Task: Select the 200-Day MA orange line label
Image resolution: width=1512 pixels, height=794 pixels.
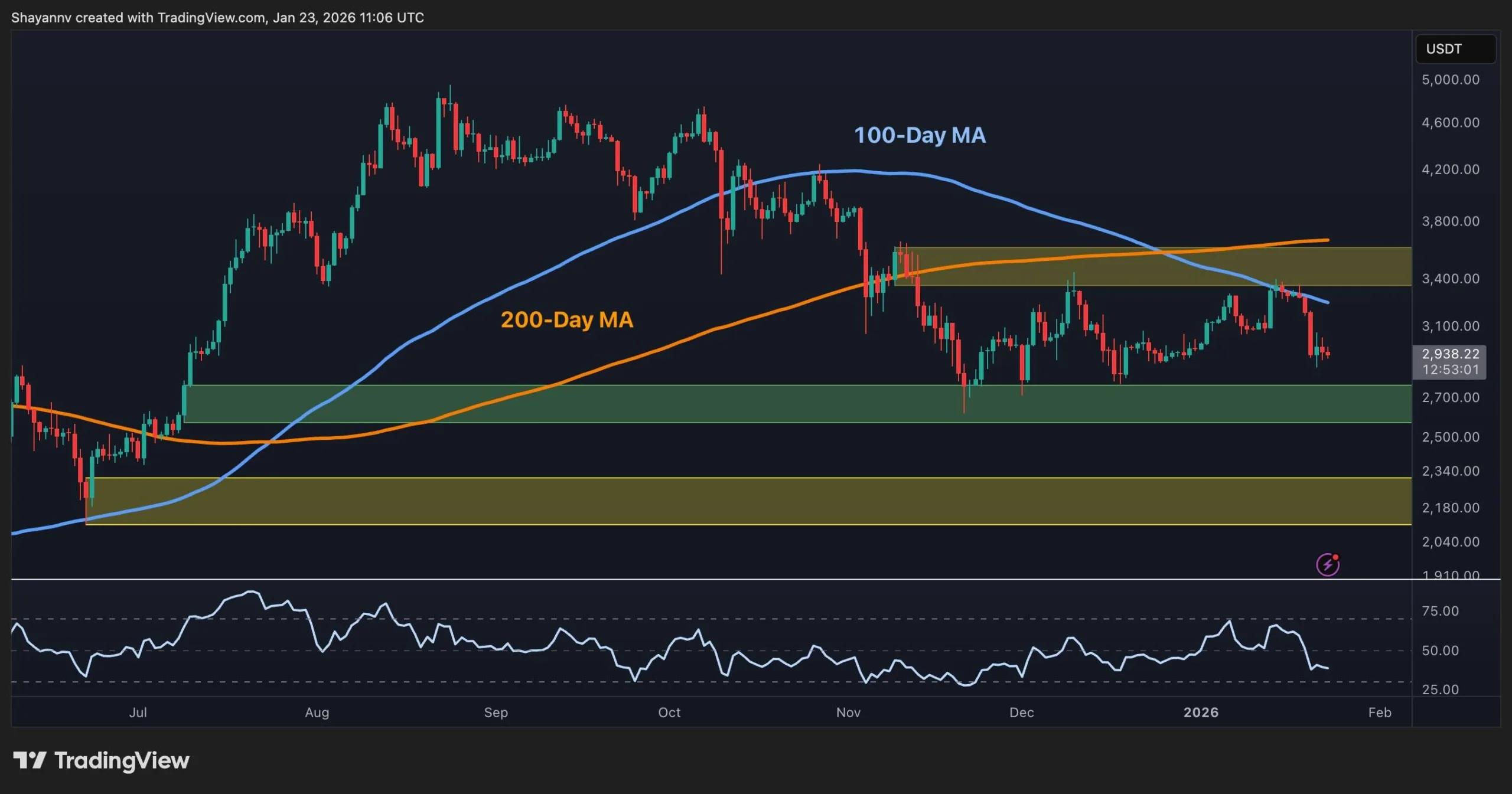Action: [567, 319]
